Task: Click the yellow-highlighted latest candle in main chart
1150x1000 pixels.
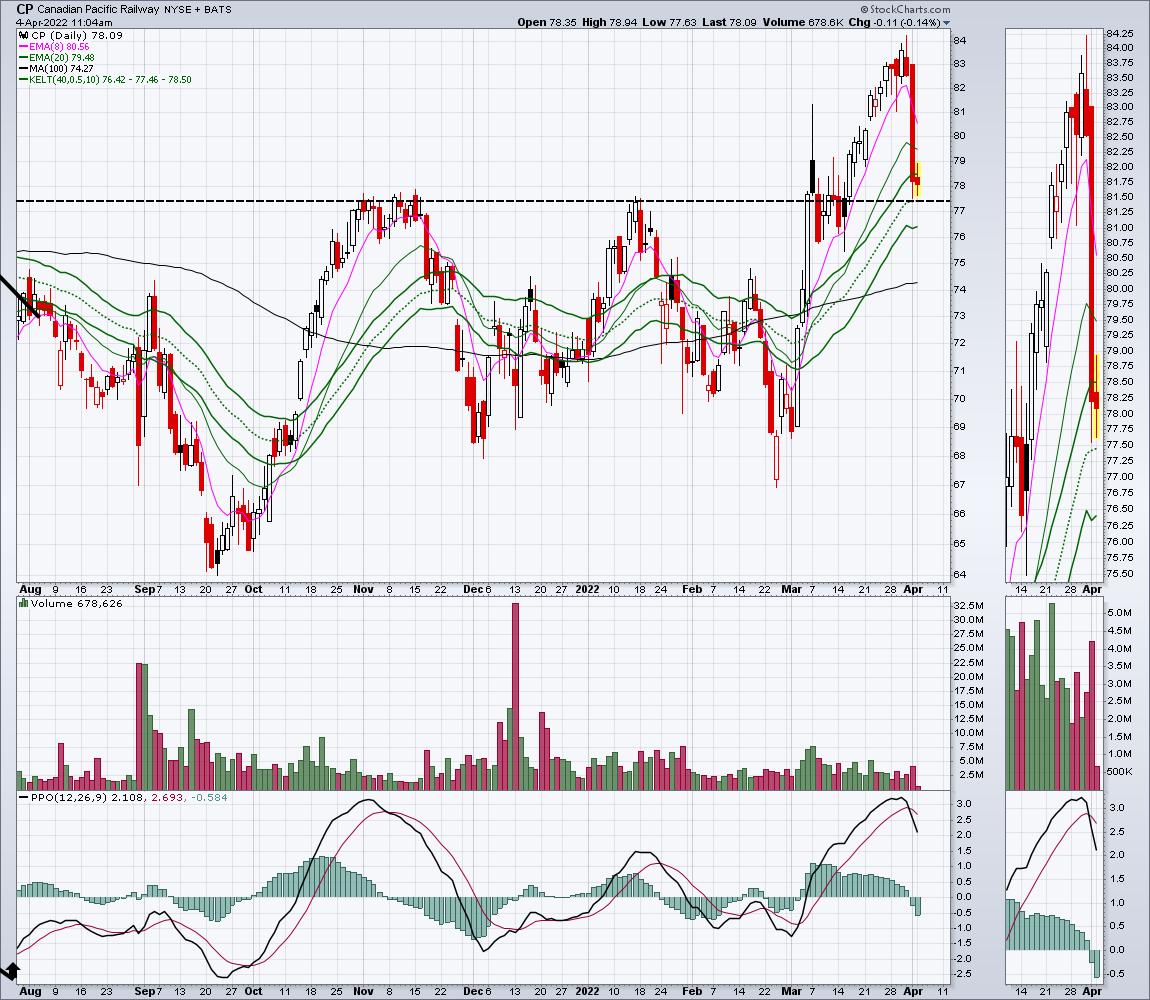Action: 918,180
